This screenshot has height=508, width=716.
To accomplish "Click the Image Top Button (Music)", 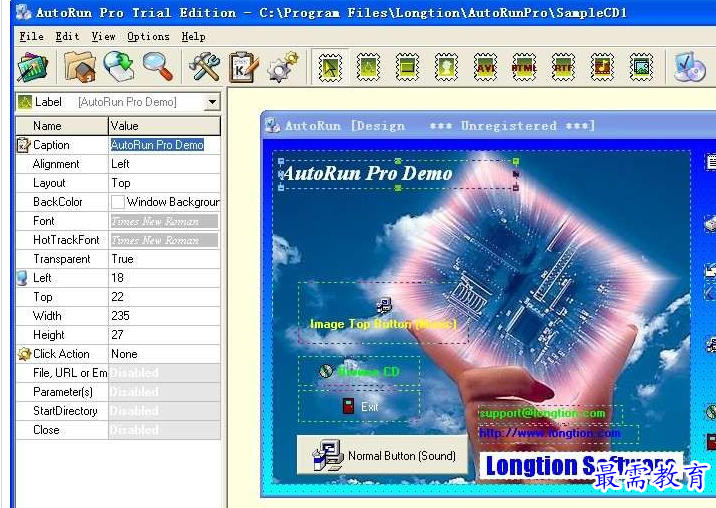I will (383, 313).
